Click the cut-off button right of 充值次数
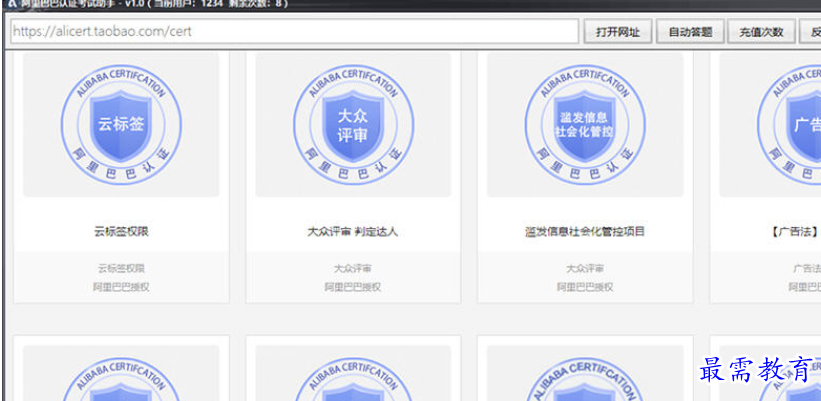The image size is (821, 401). 811,31
